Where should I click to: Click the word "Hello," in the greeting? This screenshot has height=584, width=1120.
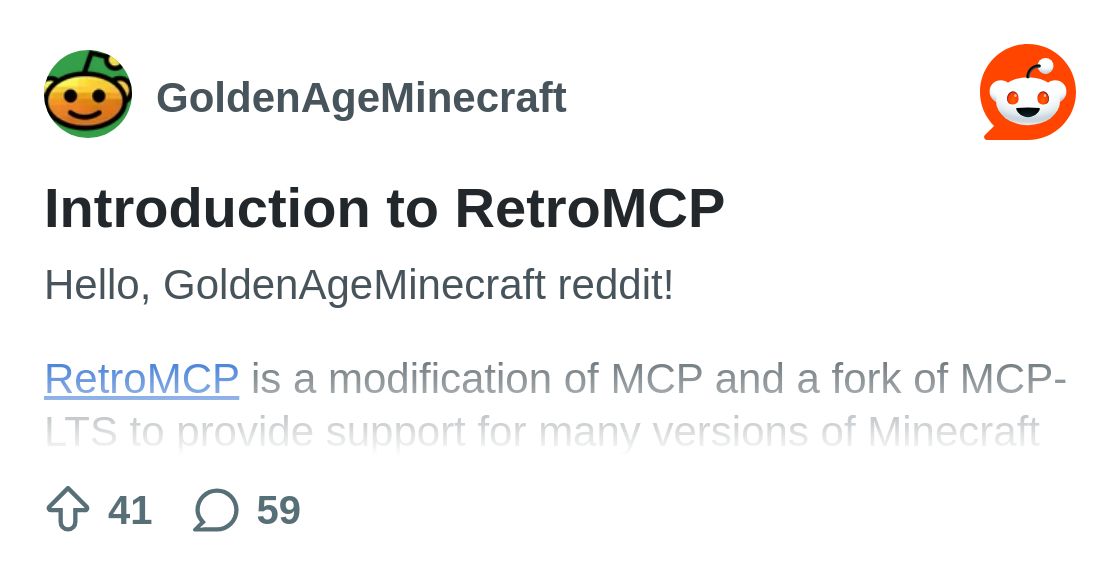pos(97,285)
